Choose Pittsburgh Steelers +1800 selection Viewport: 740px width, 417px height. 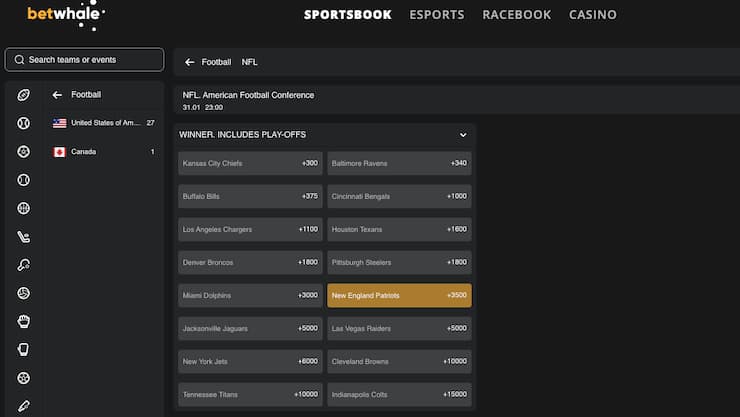pos(399,262)
